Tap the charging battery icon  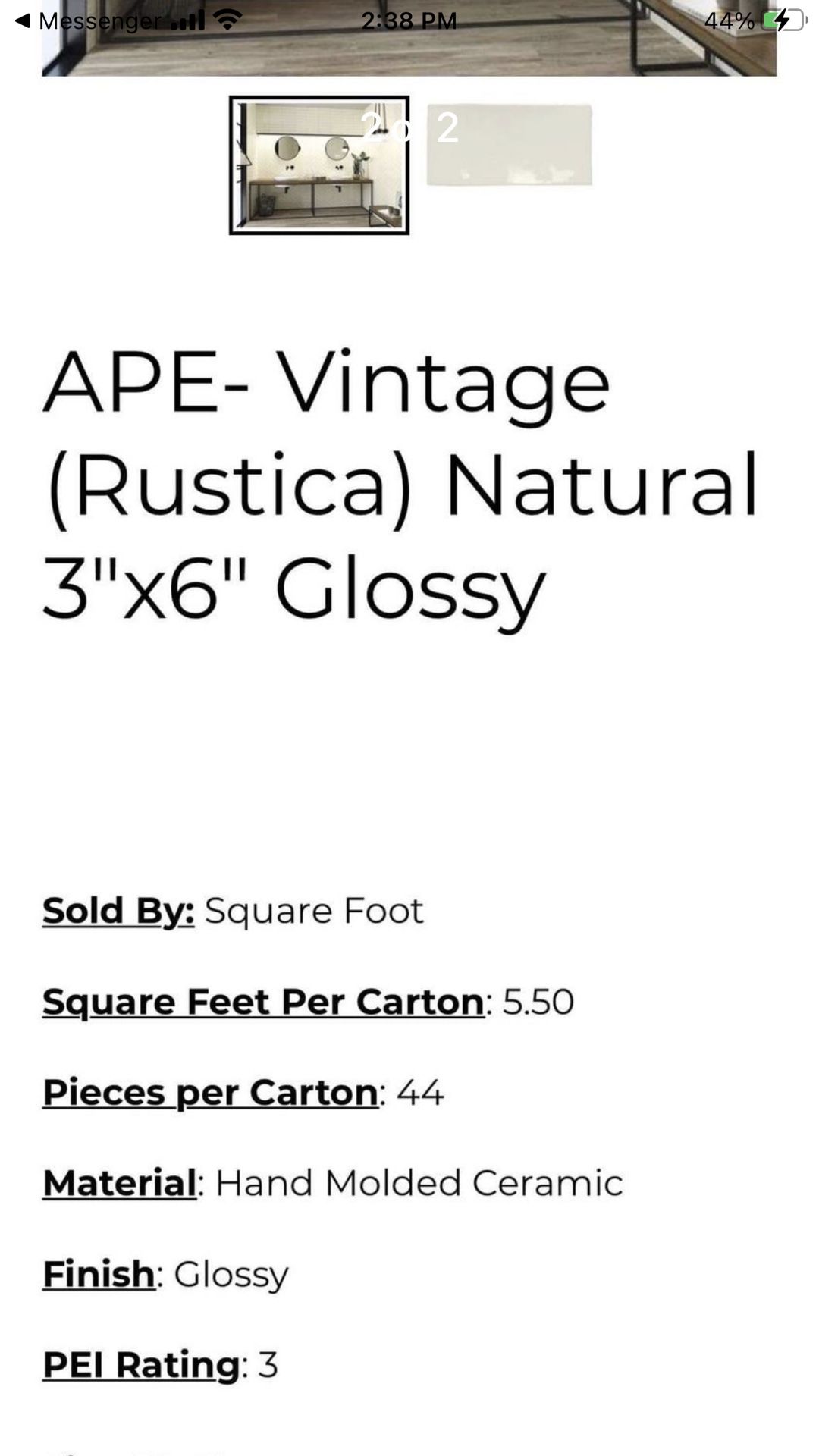point(783,20)
